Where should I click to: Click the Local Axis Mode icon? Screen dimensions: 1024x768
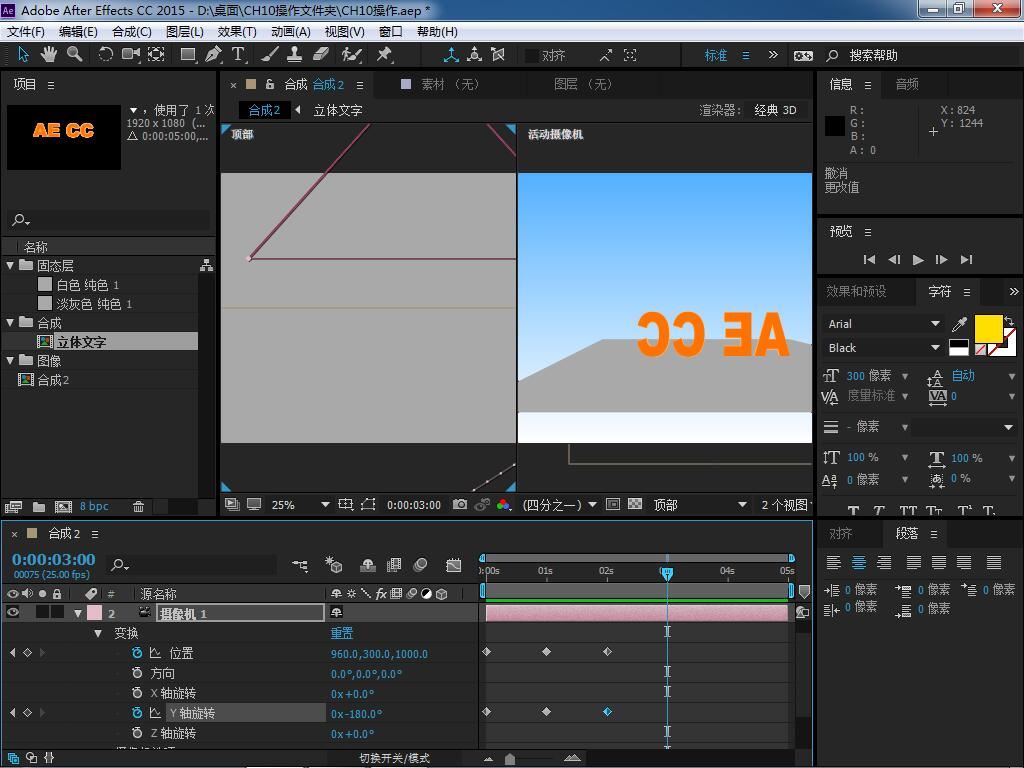point(451,55)
